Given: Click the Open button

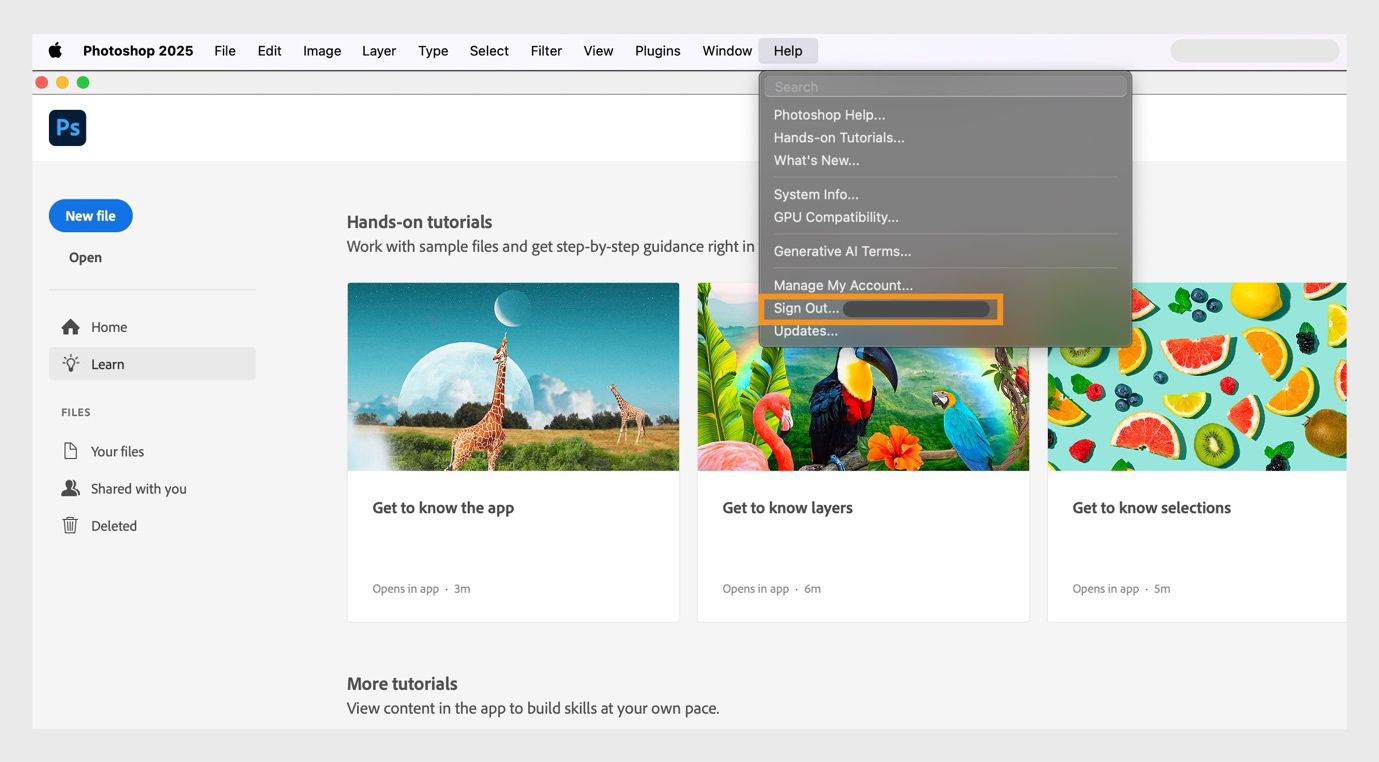Looking at the screenshot, I should tap(84, 257).
